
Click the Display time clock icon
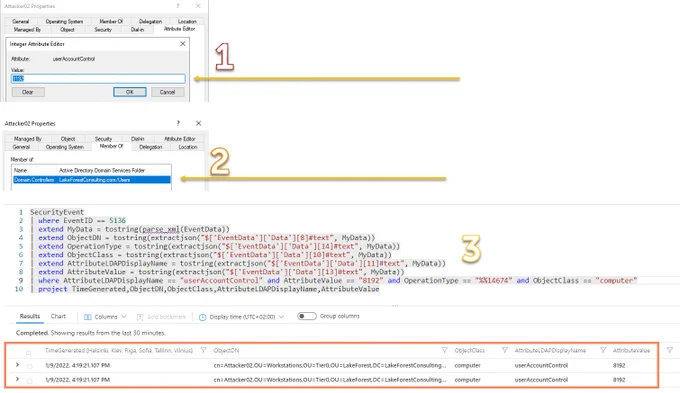coord(202,317)
